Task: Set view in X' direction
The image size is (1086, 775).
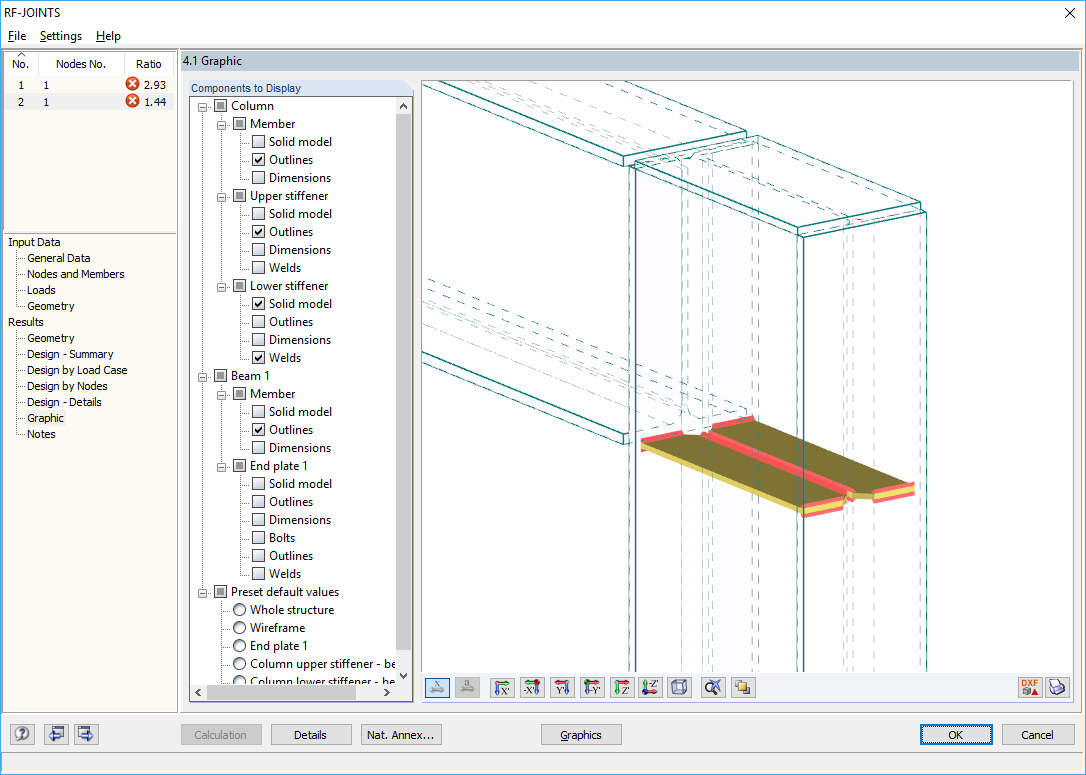Action: pos(502,688)
